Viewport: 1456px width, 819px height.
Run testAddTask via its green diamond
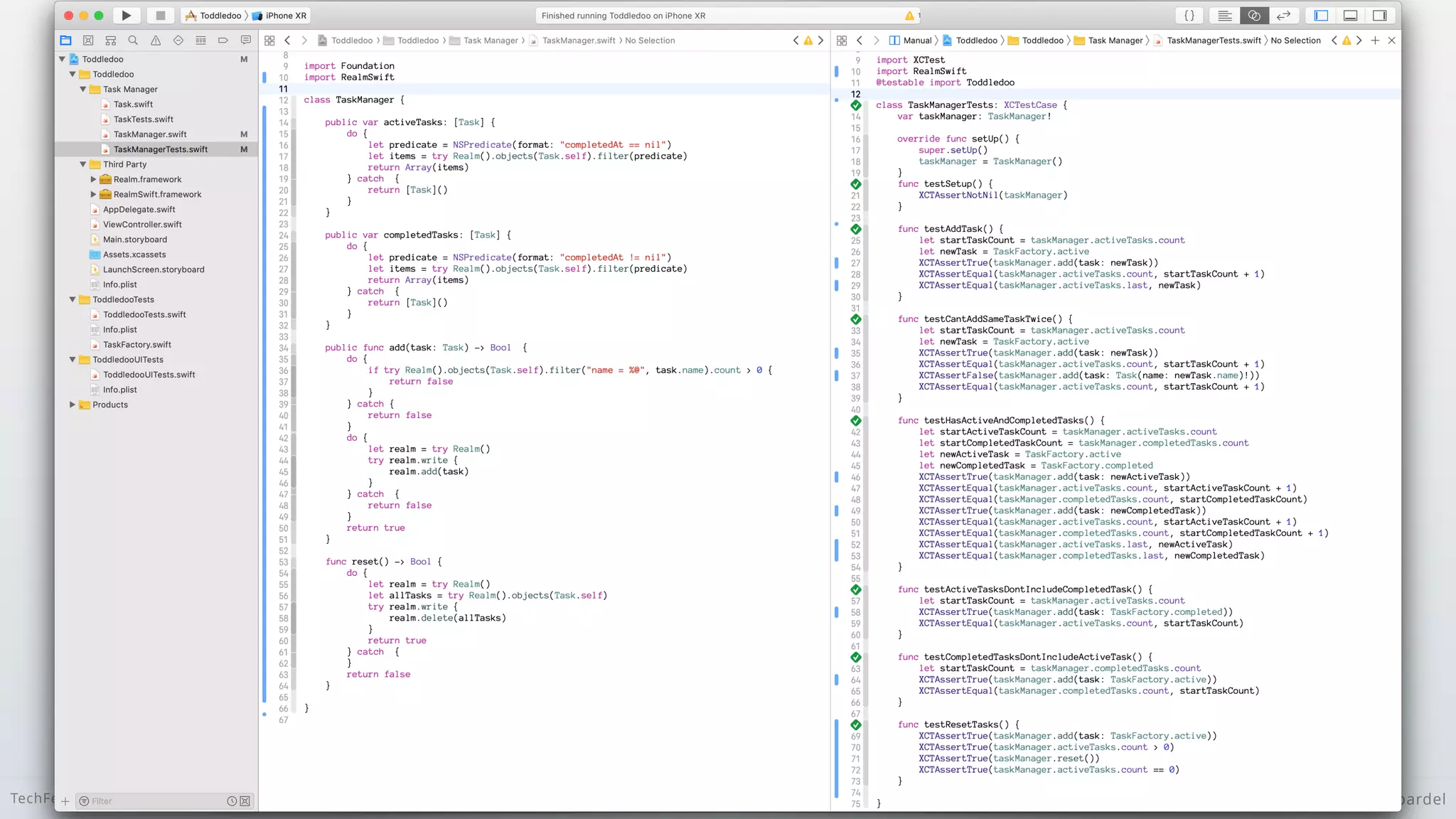(x=856, y=229)
